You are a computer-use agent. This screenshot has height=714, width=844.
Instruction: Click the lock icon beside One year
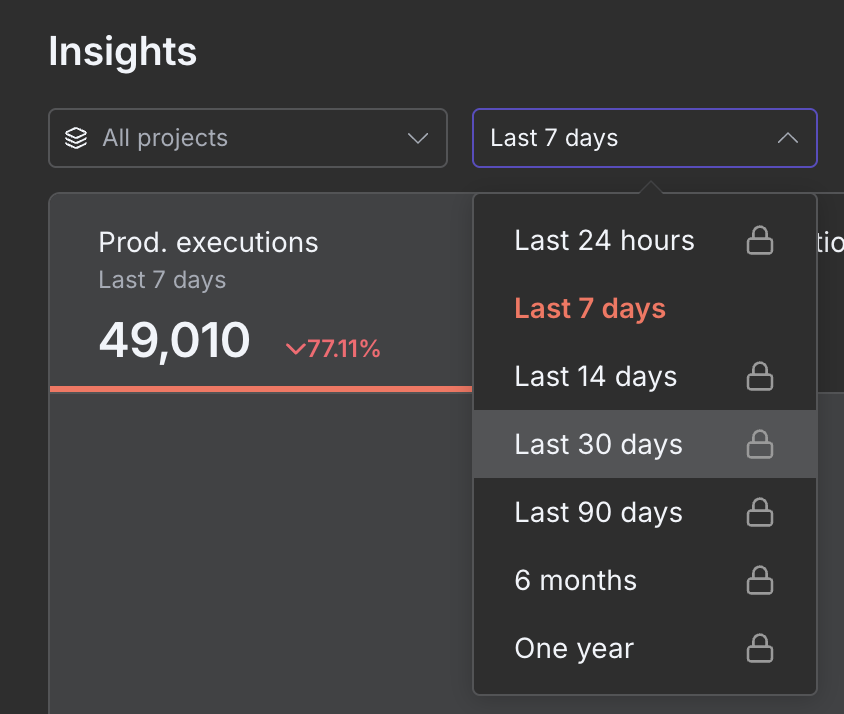coord(760,648)
